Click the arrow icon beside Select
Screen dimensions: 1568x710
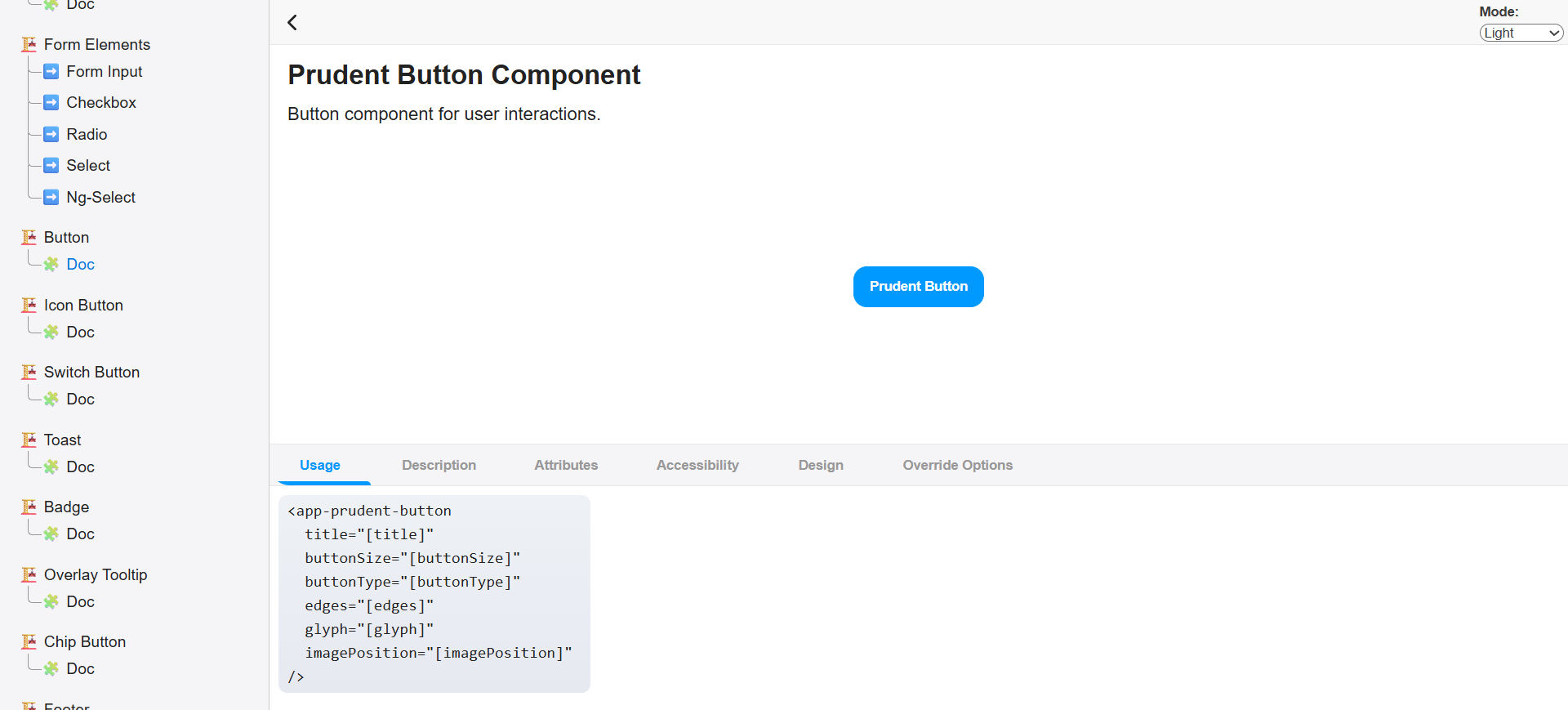click(x=51, y=165)
